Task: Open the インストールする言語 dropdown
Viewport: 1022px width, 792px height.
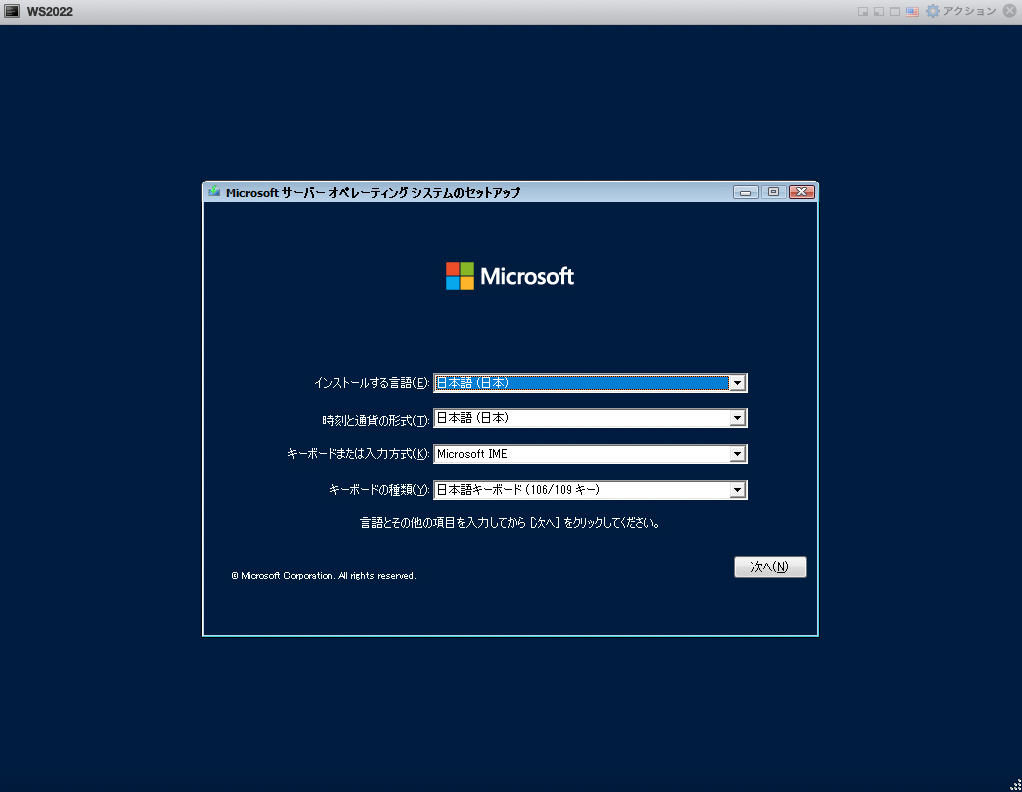Action: click(x=591, y=383)
